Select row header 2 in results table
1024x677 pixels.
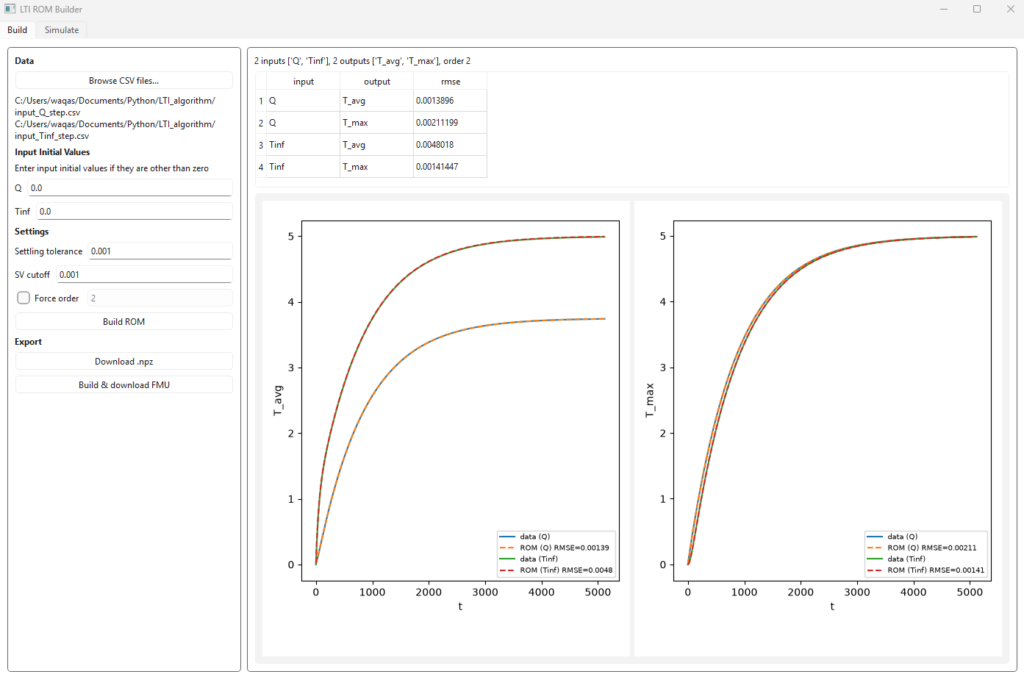click(261, 123)
